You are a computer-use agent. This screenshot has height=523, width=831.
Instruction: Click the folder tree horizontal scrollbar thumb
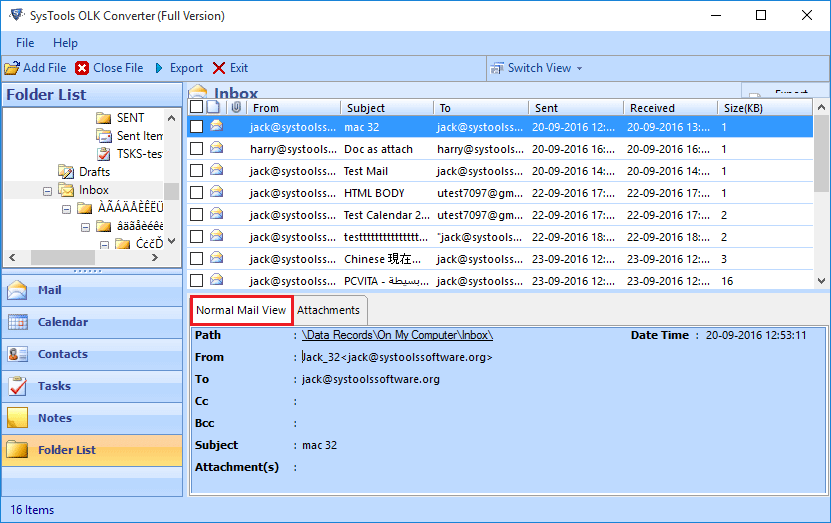tap(63, 258)
